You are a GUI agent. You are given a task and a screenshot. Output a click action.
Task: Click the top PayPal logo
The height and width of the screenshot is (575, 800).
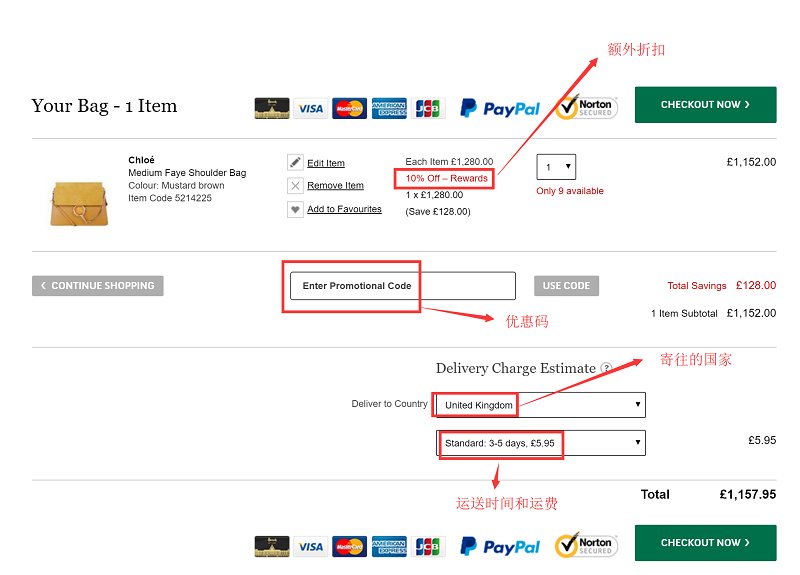click(x=499, y=108)
